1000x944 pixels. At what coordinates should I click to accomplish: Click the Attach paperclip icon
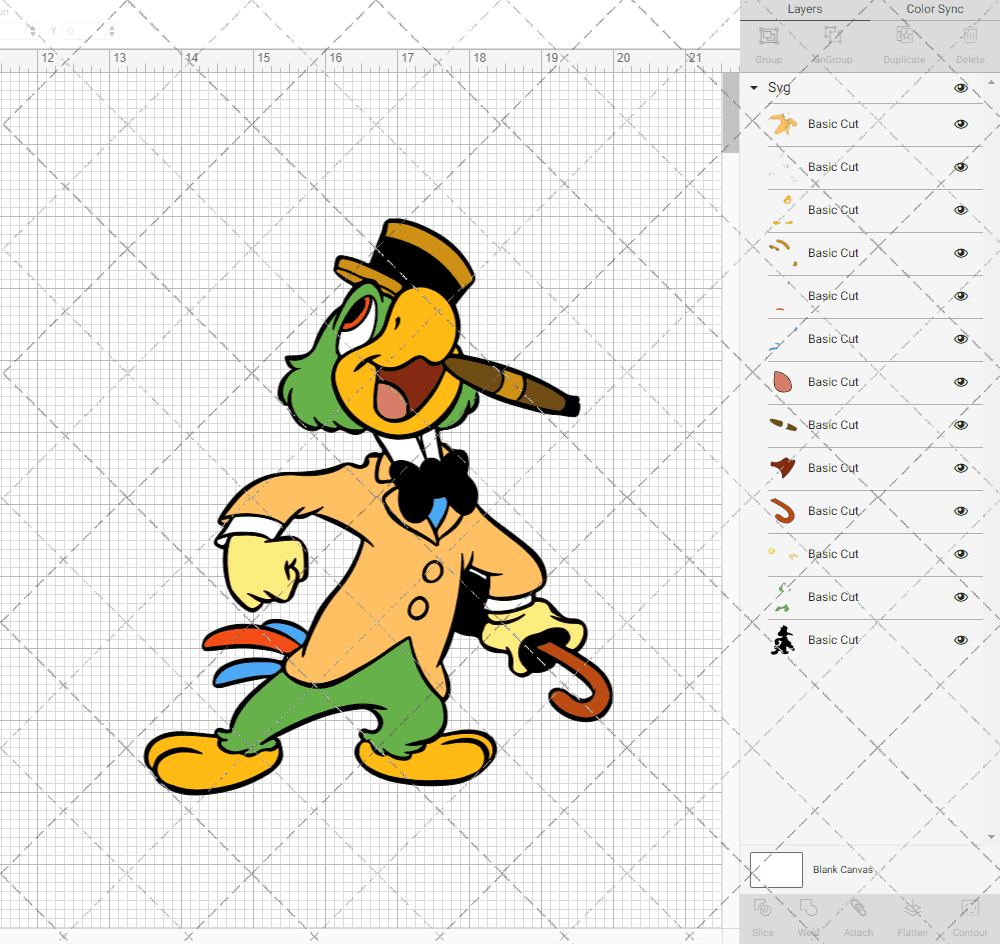(x=858, y=908)
